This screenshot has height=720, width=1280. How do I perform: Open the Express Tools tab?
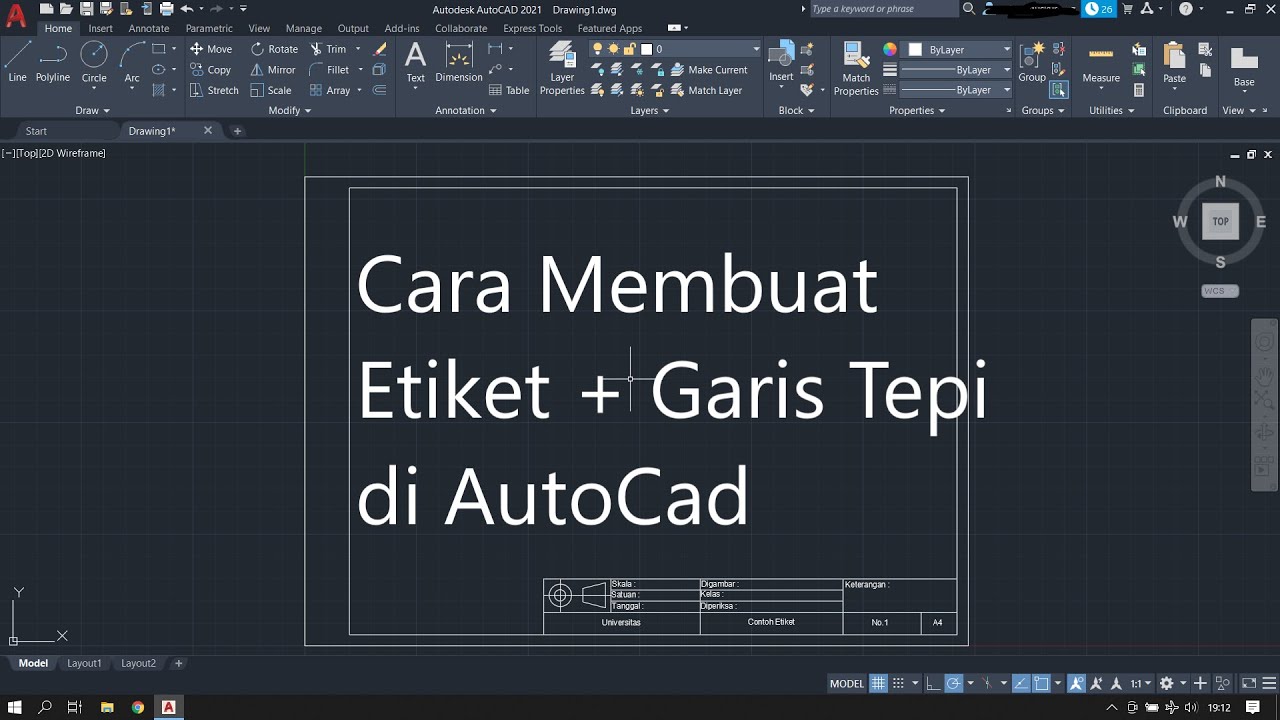coord(532,28)
